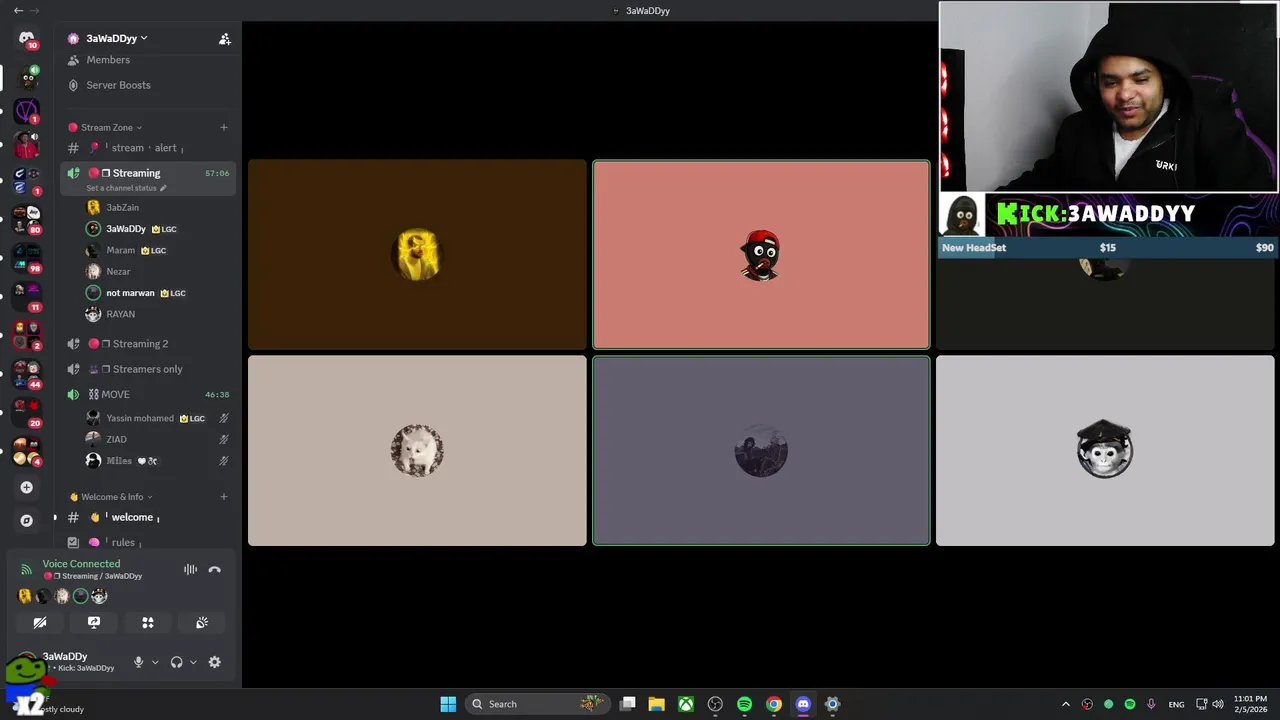Viewport: 1280px width, 720px height.
Task: Open Discover servers compass icon
Action: pos(27,520)
